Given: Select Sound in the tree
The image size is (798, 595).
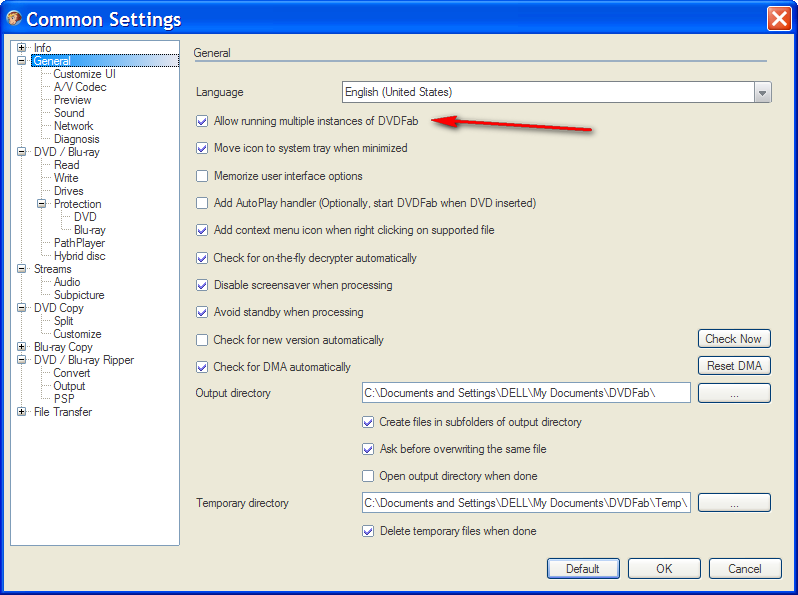Looking at the screenshot, I should pyautogui.click(x=69, y=113).
